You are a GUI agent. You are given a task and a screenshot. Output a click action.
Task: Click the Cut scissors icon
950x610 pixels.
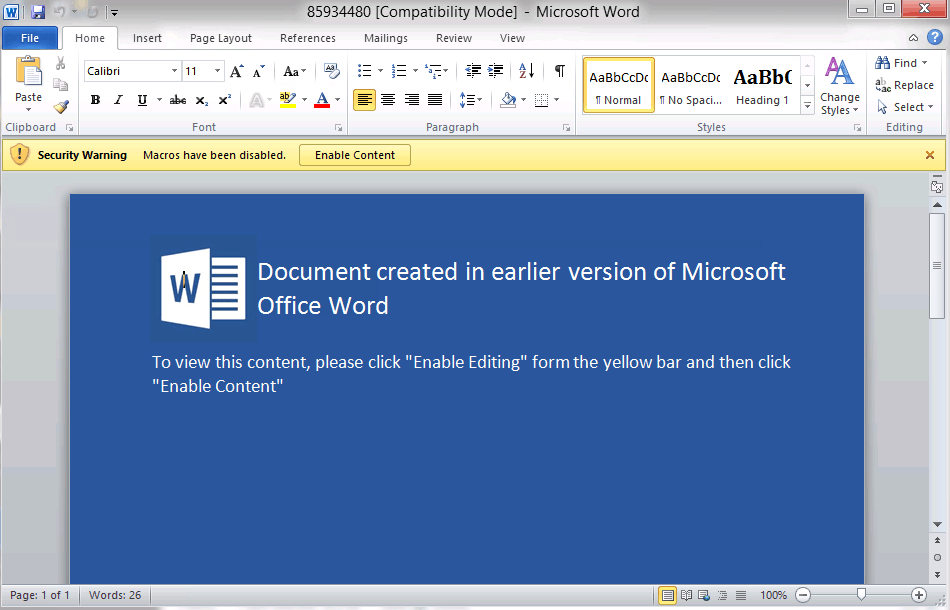tap(61, 64)
